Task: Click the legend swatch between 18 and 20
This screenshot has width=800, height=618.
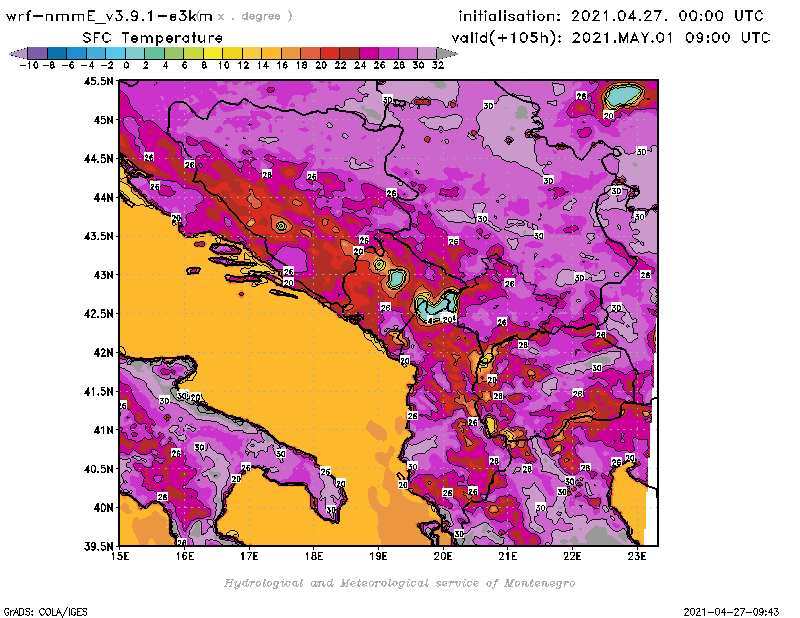Action: [310, 54]
